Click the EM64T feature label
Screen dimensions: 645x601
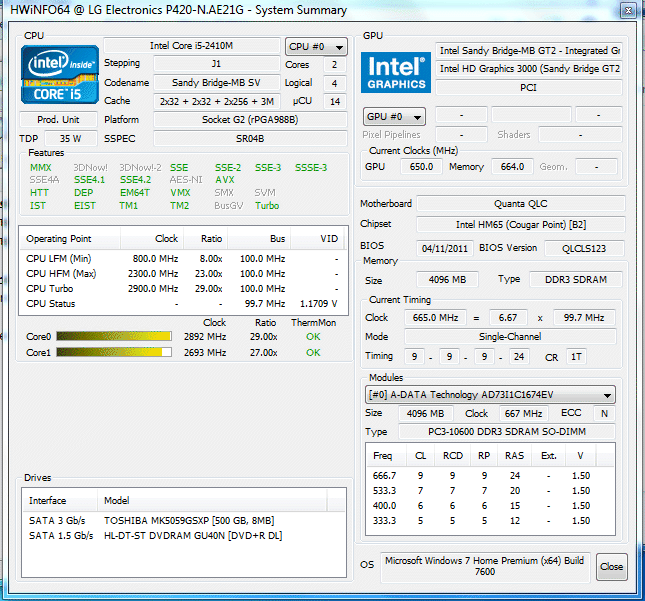click(x=135, y=193)
